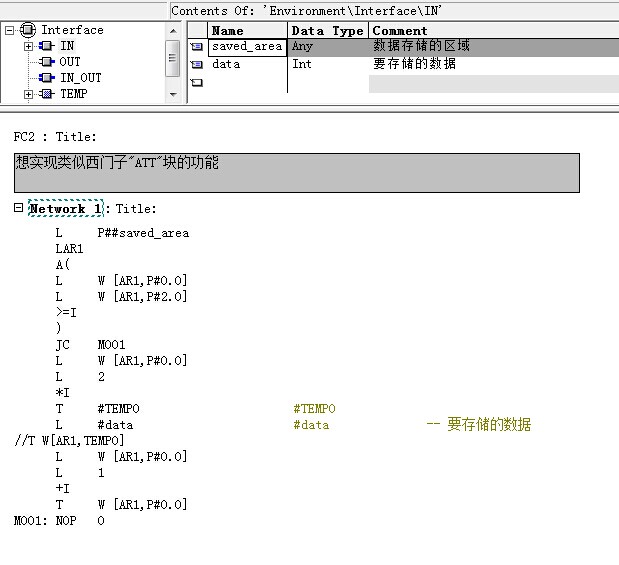
Task: Collapse the Interface root tree node
Action: point(9,30)
